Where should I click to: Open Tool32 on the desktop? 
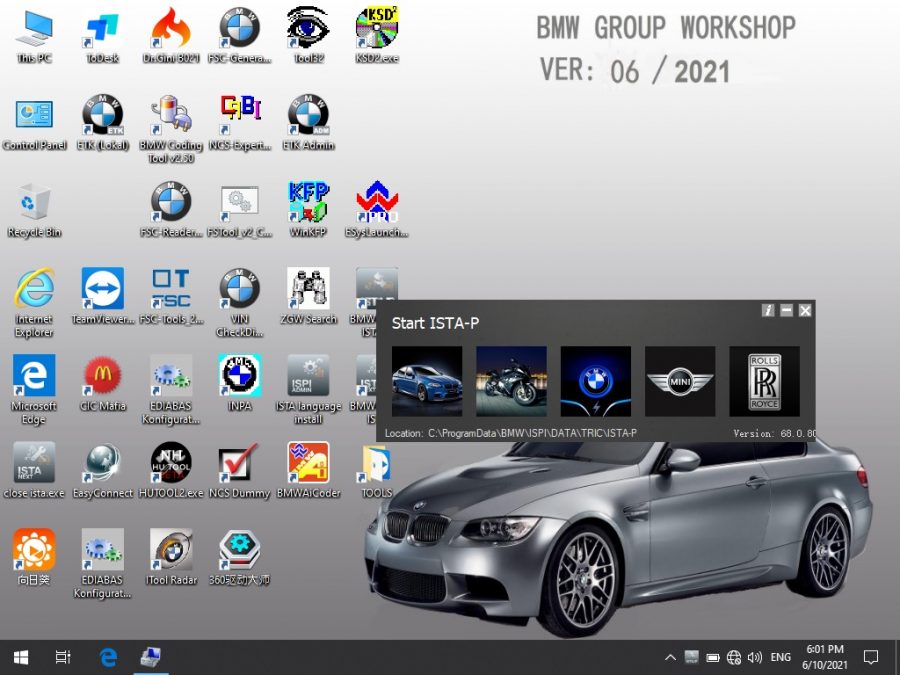tap(307, 32)
